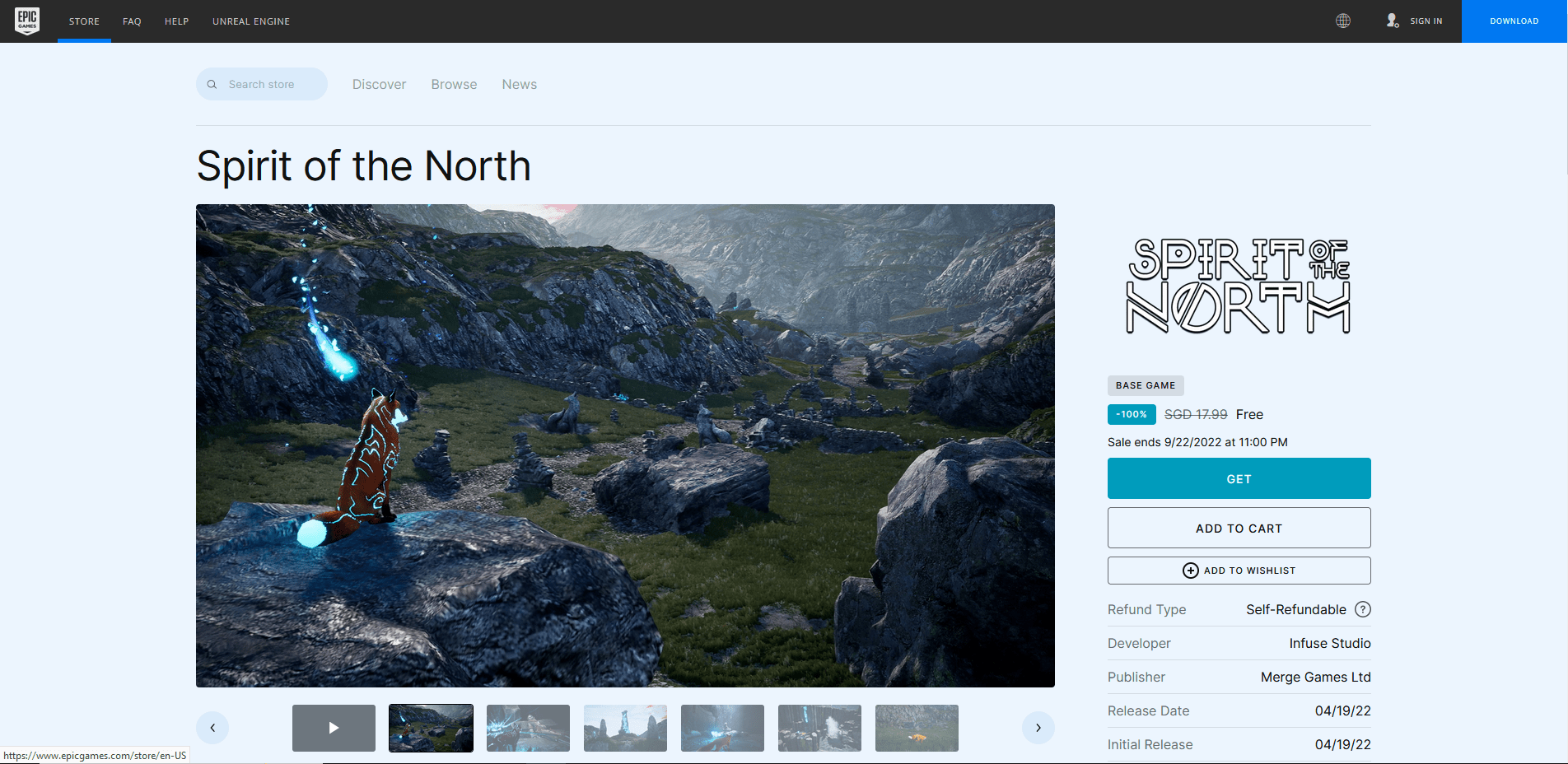Image resolution: width=1568 pixels, height=764 pixels.
Task: Play the trailer video thumbnail
Action: (x=334, y=728)
